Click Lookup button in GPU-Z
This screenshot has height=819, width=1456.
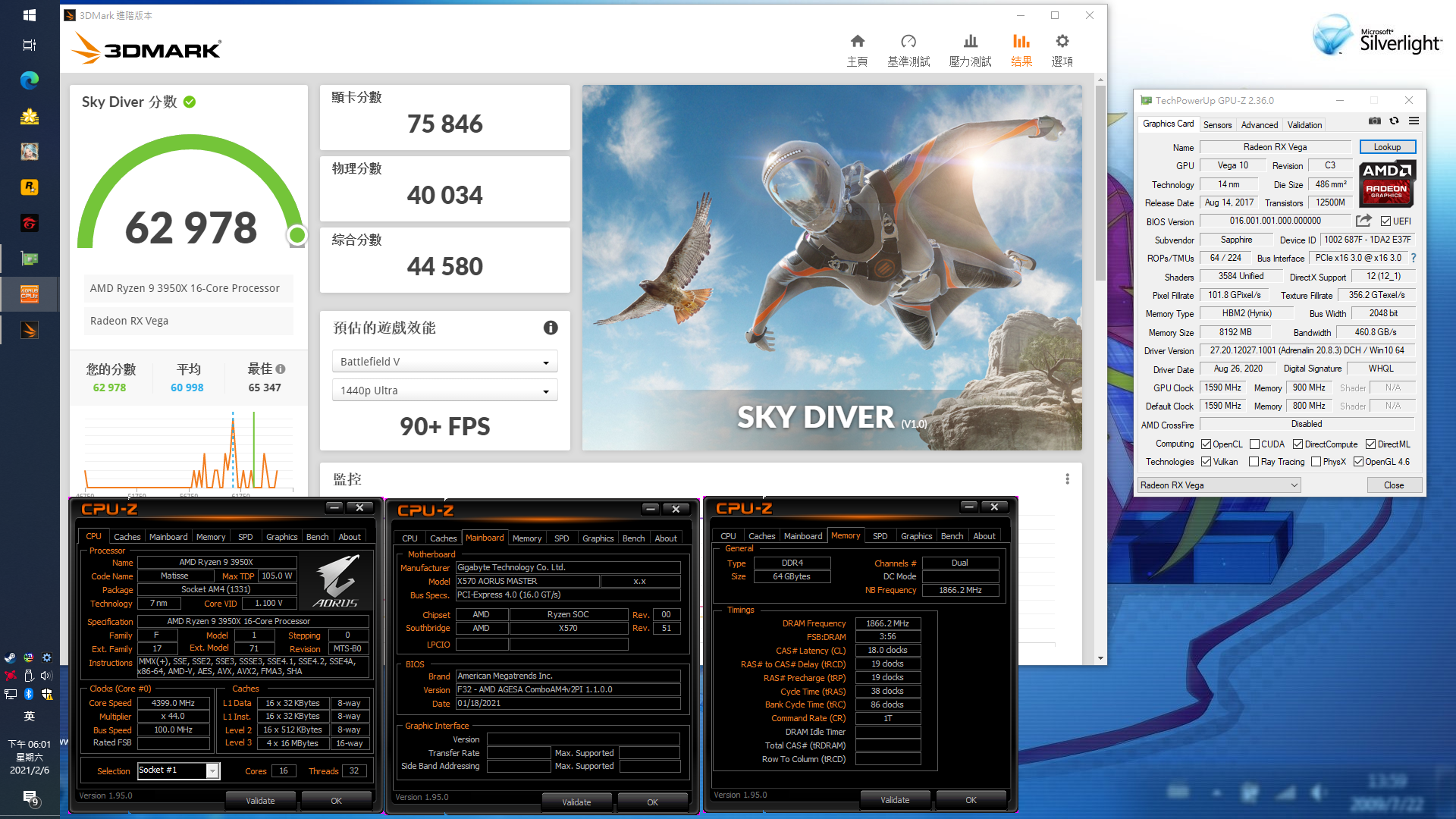click(x=1387, y=147)
